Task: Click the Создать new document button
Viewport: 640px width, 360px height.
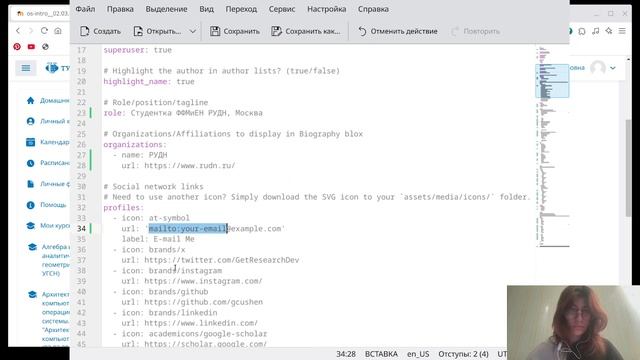Action: click(x=100, y=31)
